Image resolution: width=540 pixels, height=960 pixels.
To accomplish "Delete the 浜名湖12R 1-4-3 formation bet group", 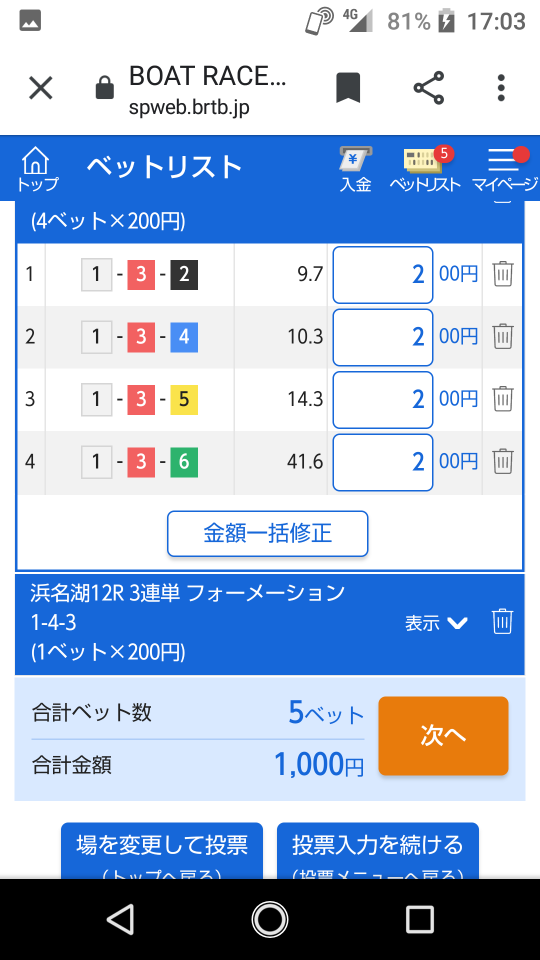I will coord(502,622).
